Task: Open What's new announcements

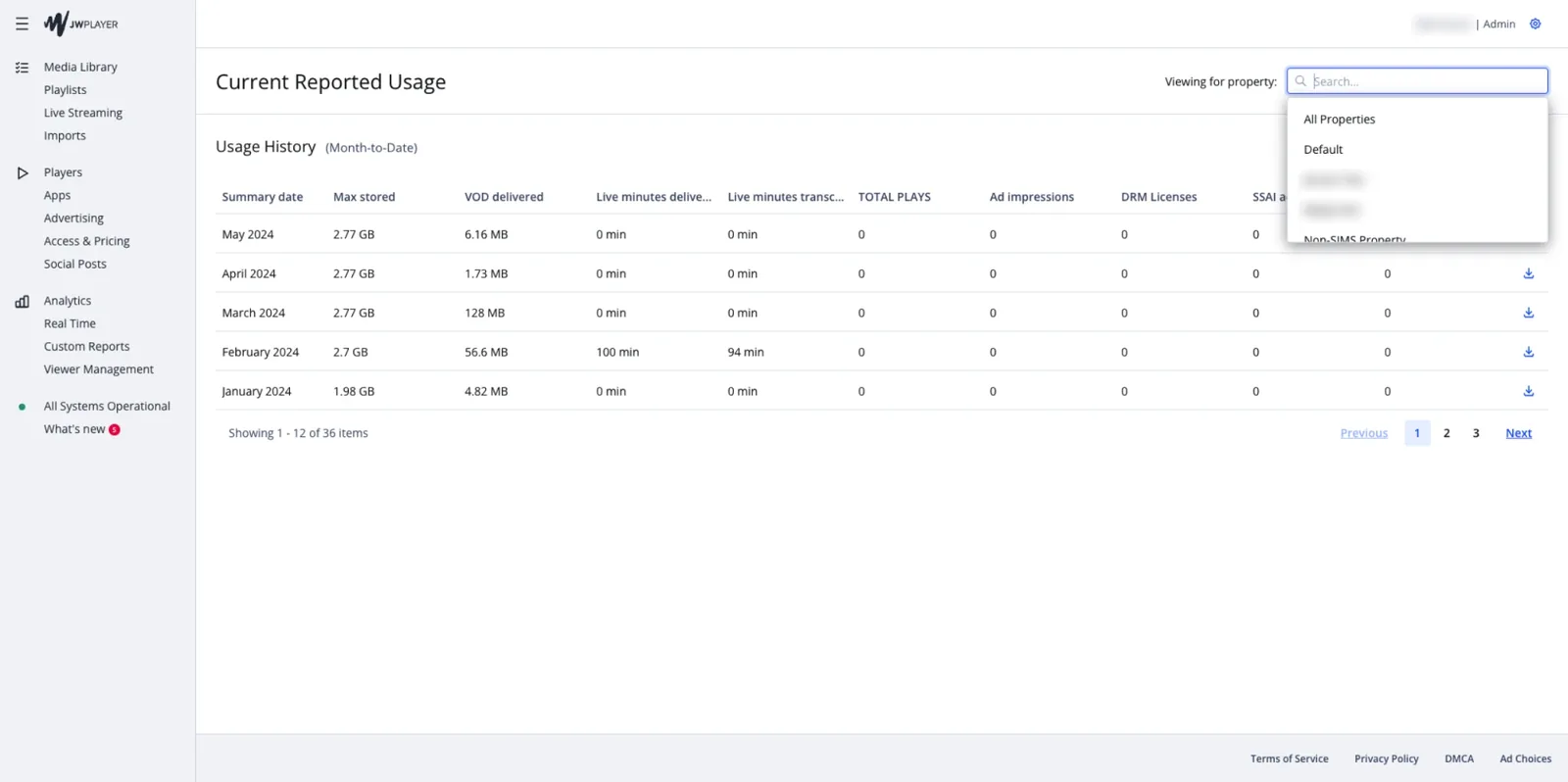Action: [x=74, y=429]
